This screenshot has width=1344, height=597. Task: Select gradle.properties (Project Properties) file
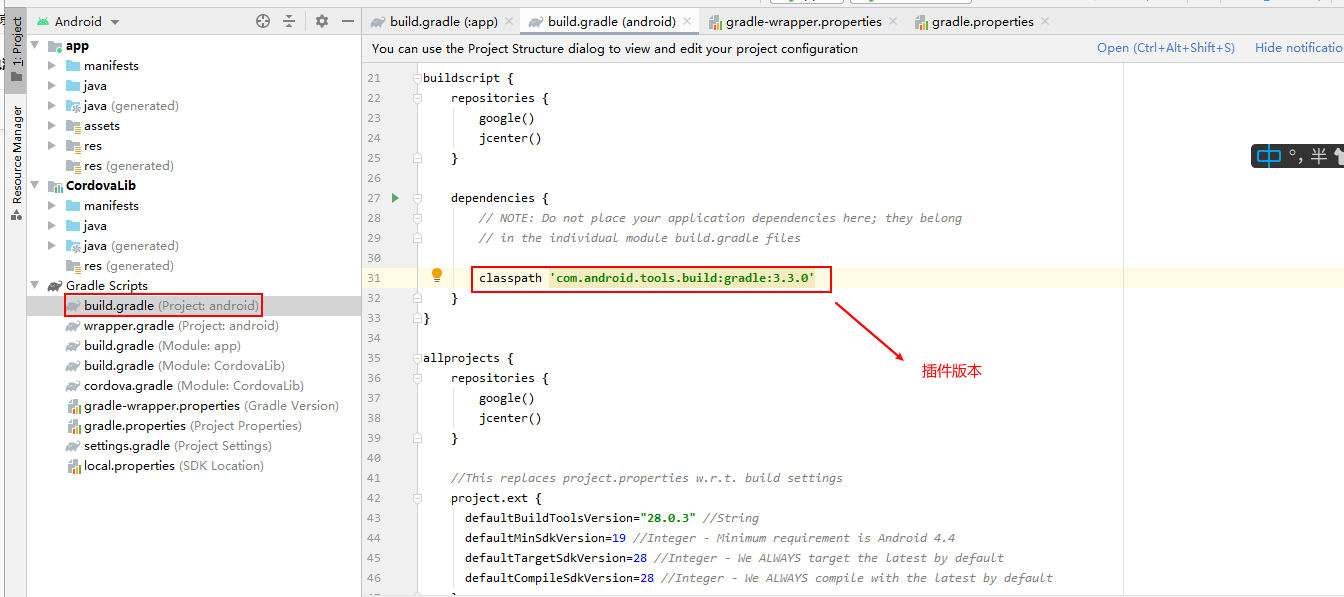point(184,426)
